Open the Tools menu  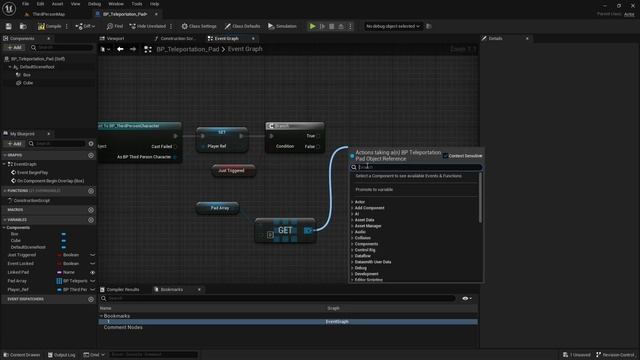[137, 4]
